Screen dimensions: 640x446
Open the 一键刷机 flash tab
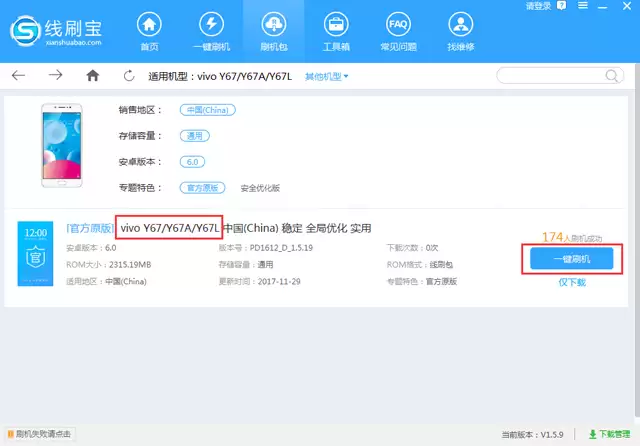coord(211,31)
